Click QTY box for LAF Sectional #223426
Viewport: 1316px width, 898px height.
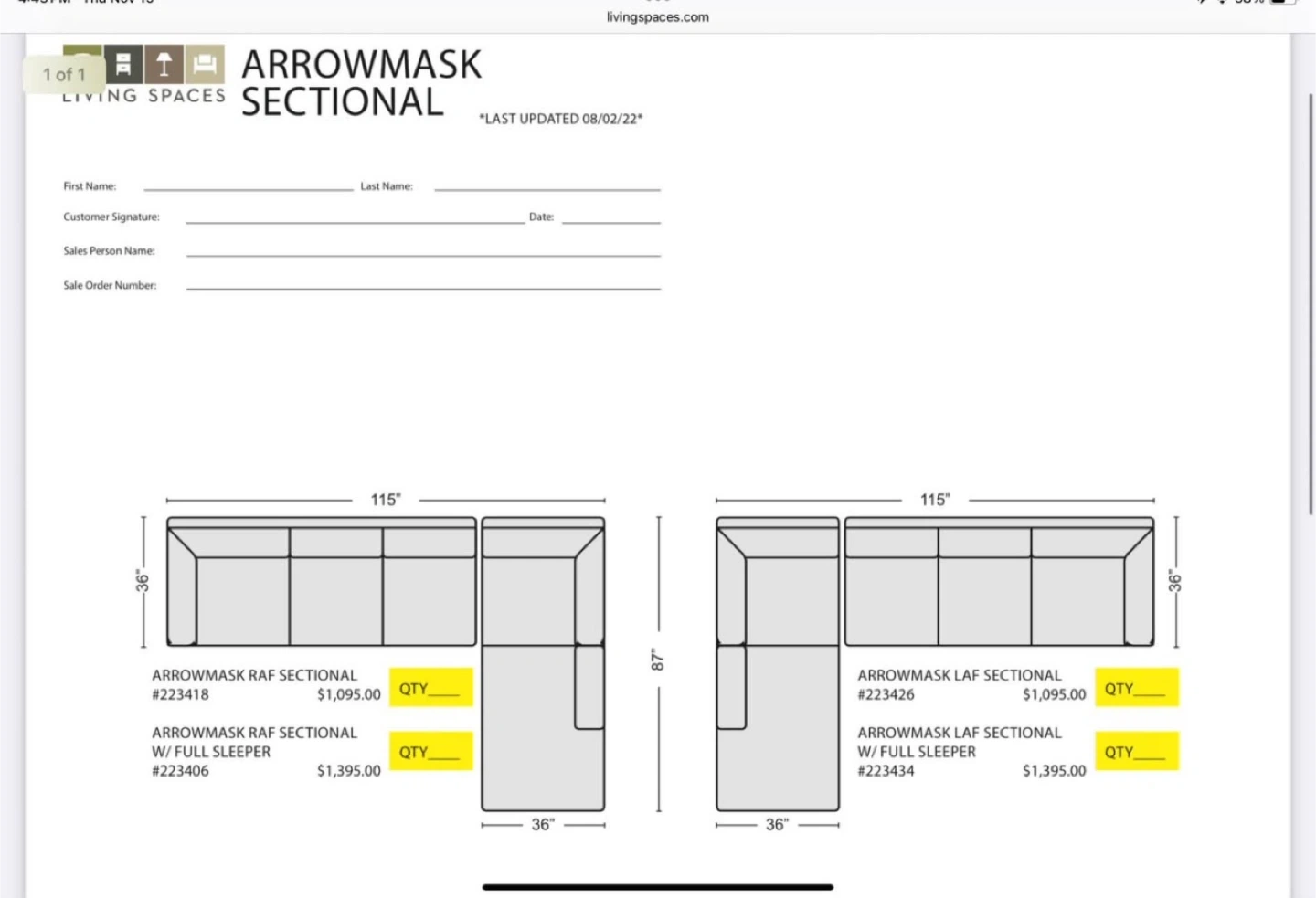point(1136,688)
